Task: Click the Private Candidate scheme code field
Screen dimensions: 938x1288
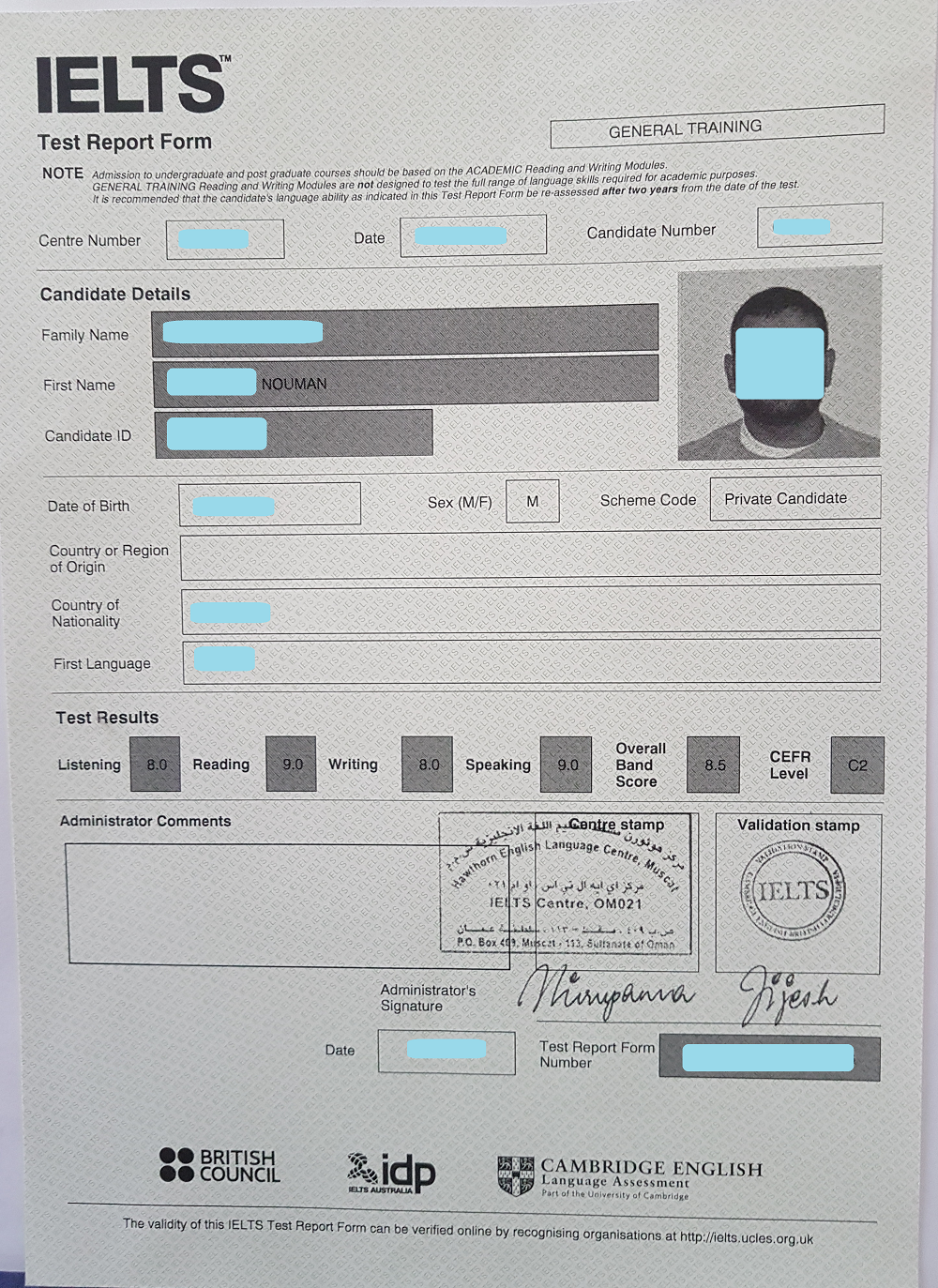Action: point(794,498)
